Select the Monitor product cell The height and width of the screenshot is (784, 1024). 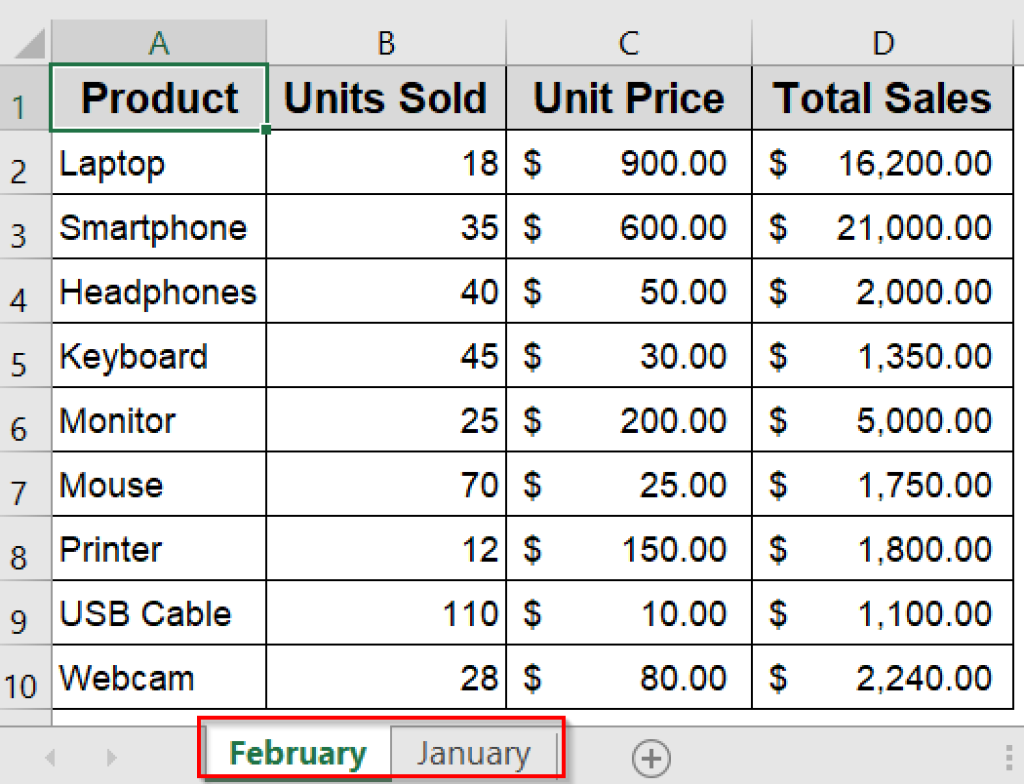[x=157, y=420]
